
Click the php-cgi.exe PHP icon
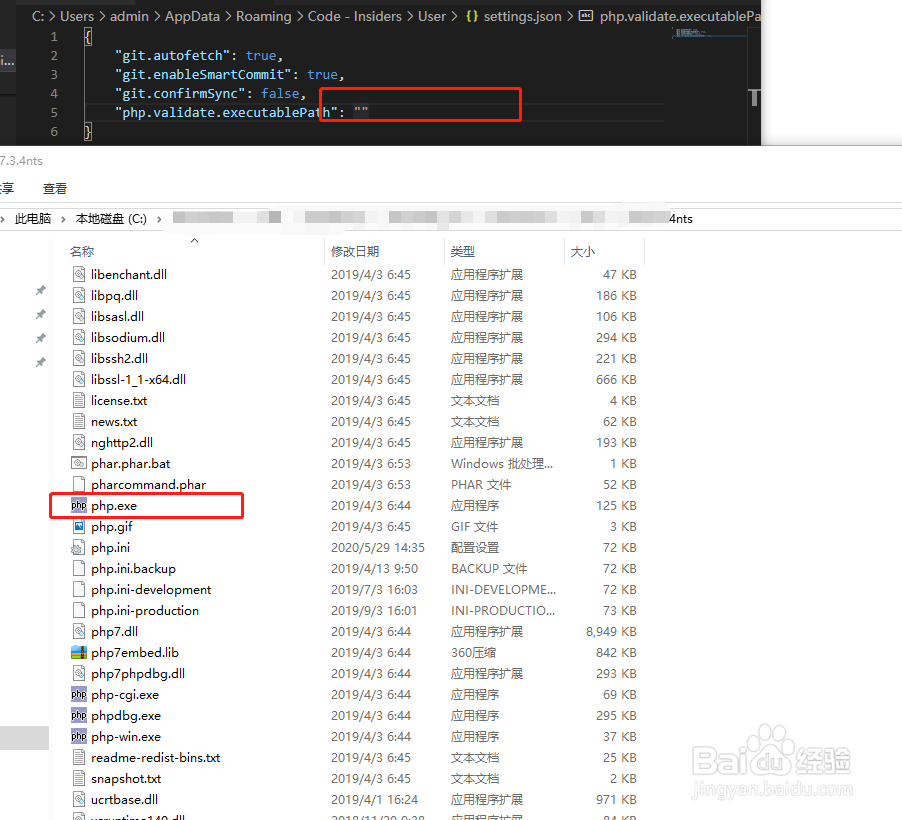78,694
